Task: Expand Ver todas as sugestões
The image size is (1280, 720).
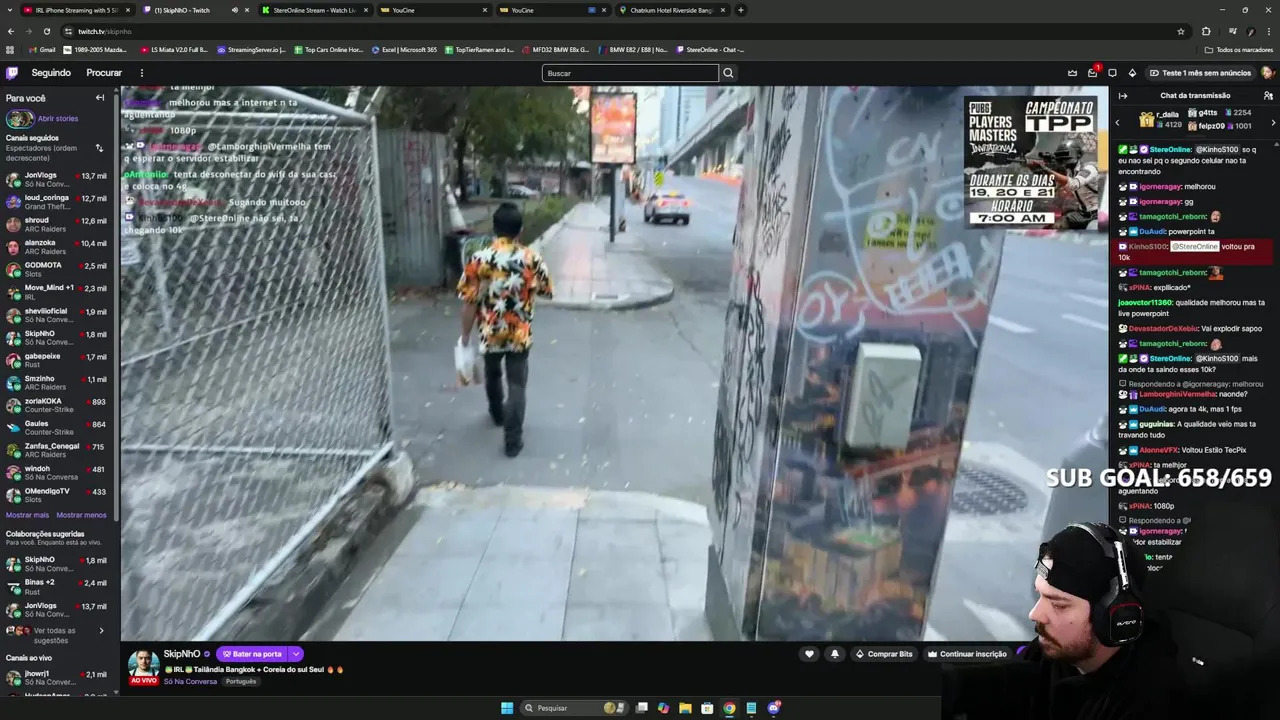Action: [57, 634]
